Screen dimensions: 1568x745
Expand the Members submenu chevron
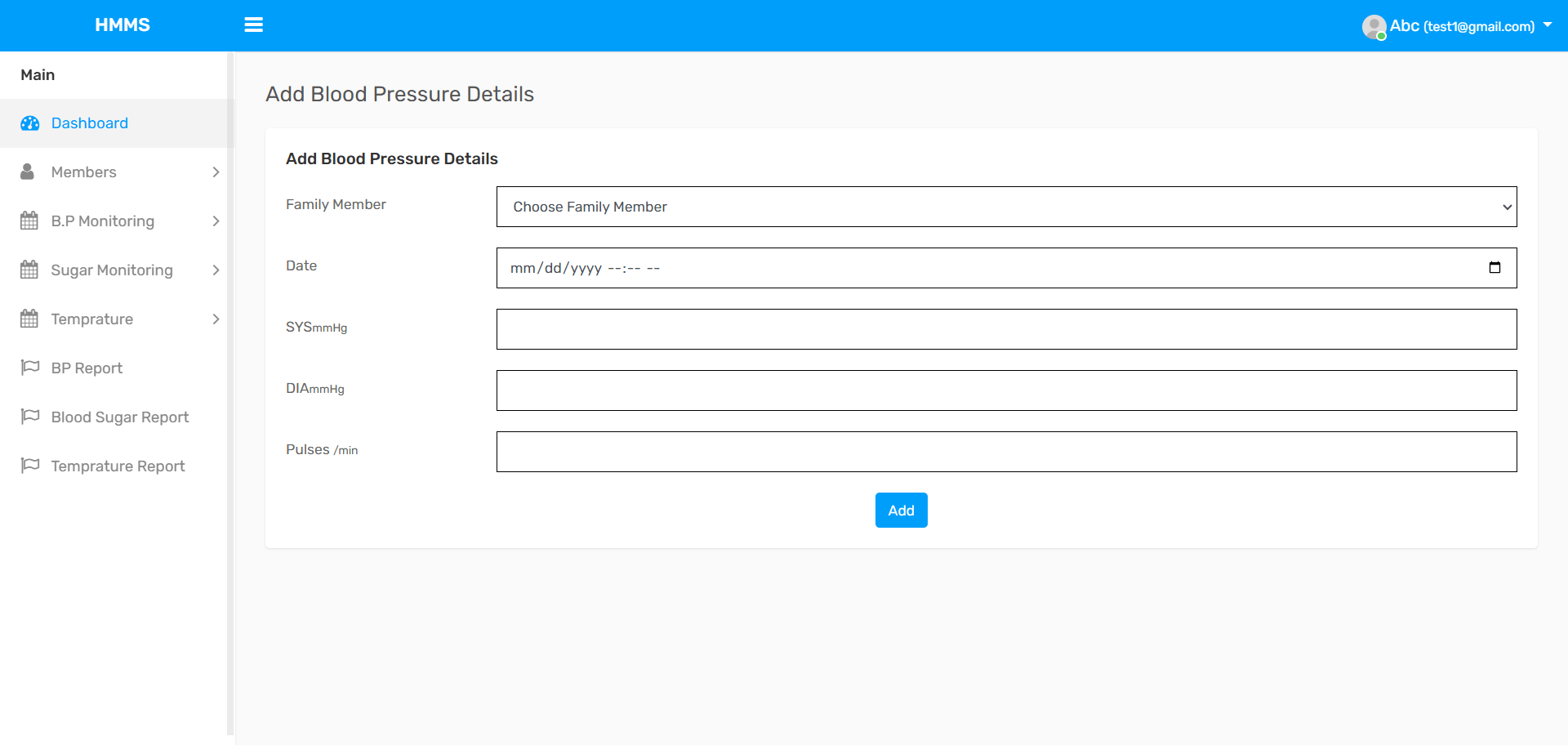click(216, 172)
